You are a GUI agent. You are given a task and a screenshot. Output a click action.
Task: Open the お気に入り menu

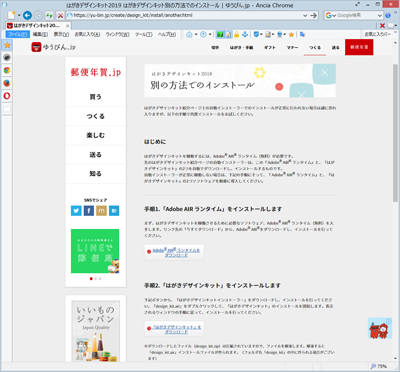click(x=87, y=34)
